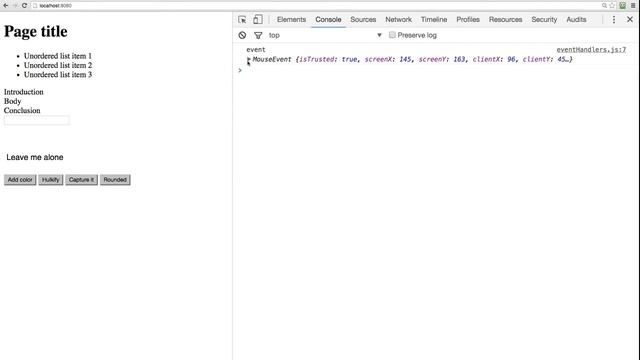Enable the Preserve log checkbox
Screen dimensions: 640x360
point(392,35)
